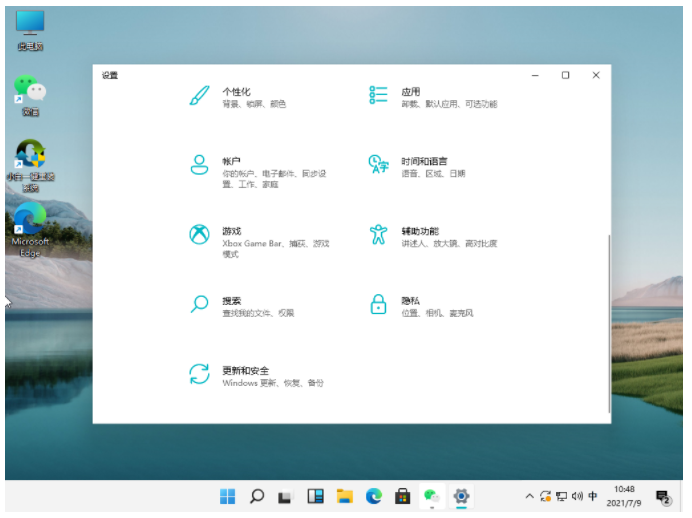Open the notification center icon in tray

click(x=662, y=496)
